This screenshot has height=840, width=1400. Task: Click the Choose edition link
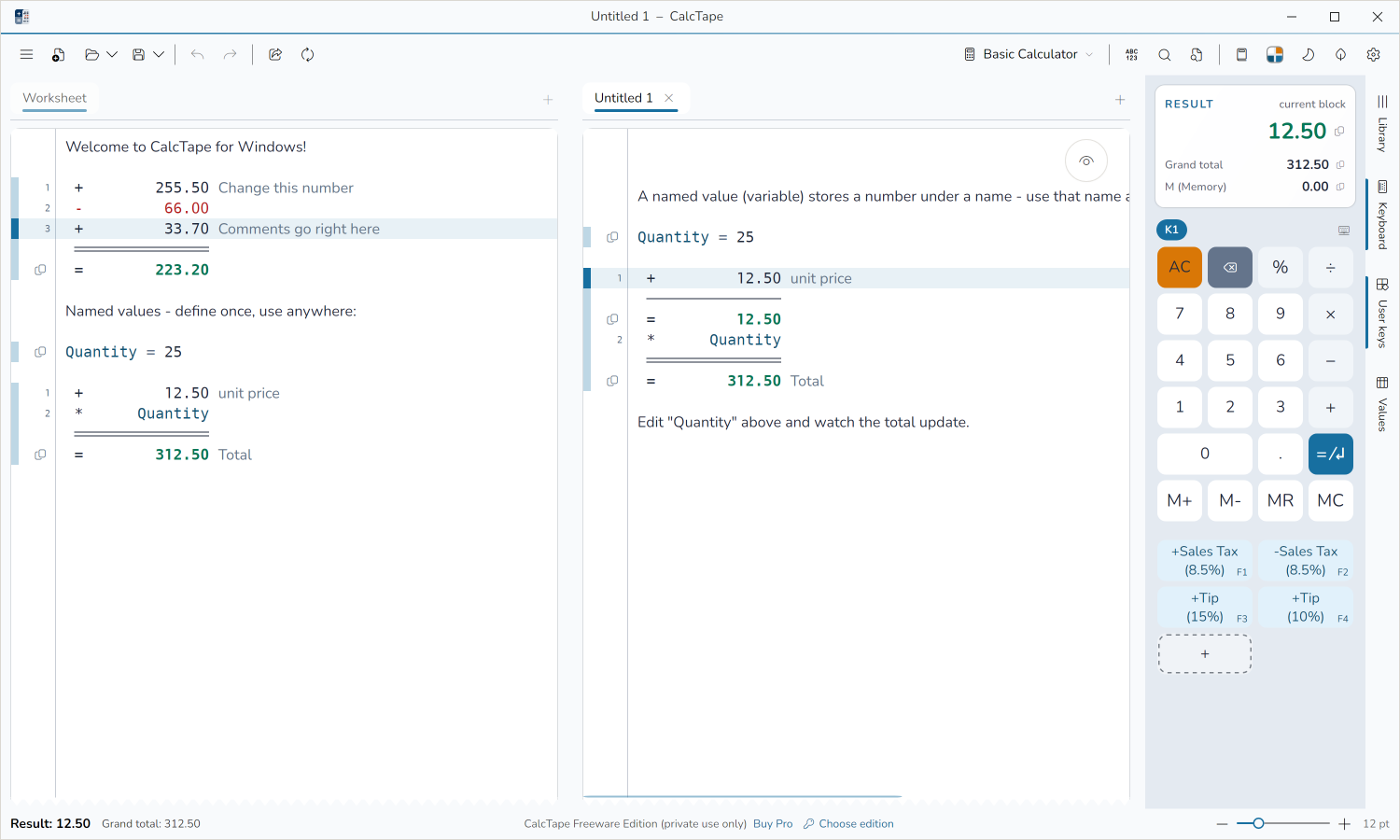848,824
